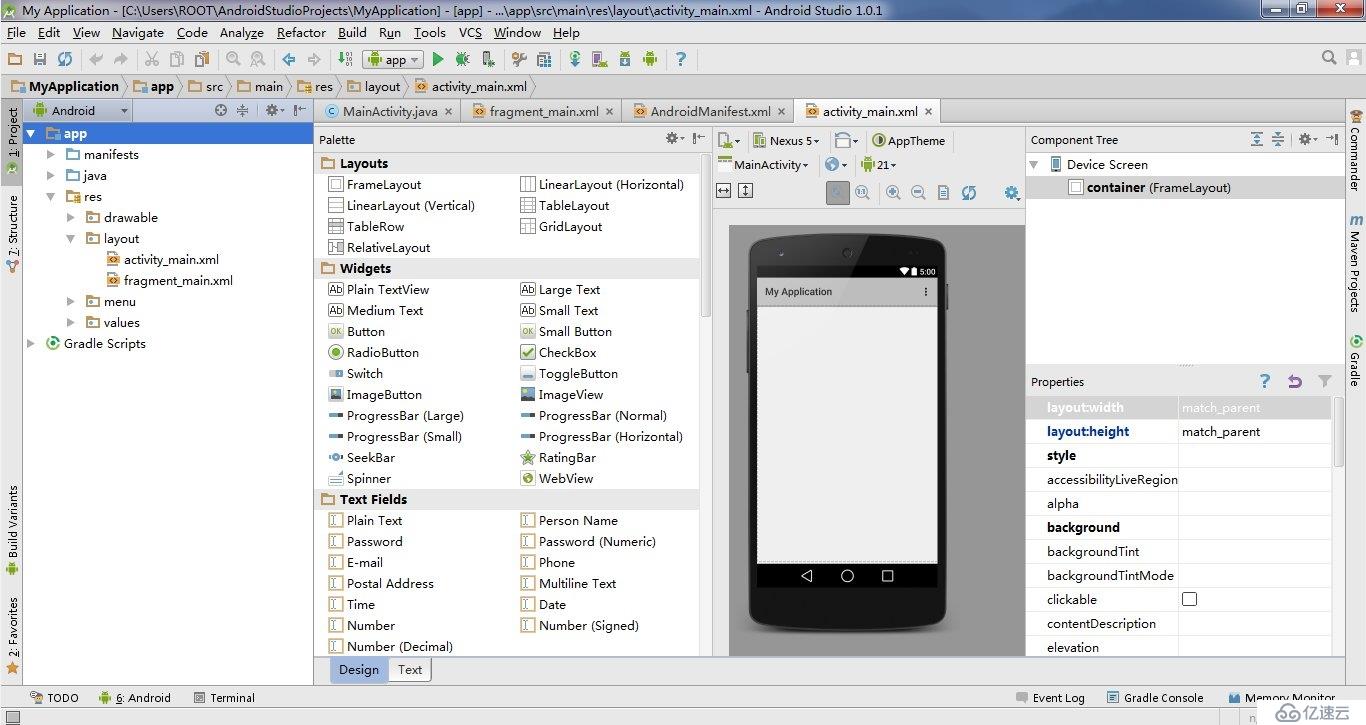Open the MainActivity association dropdown
The width and height of the screenshot is (1366, 725).
coord(763,165)
